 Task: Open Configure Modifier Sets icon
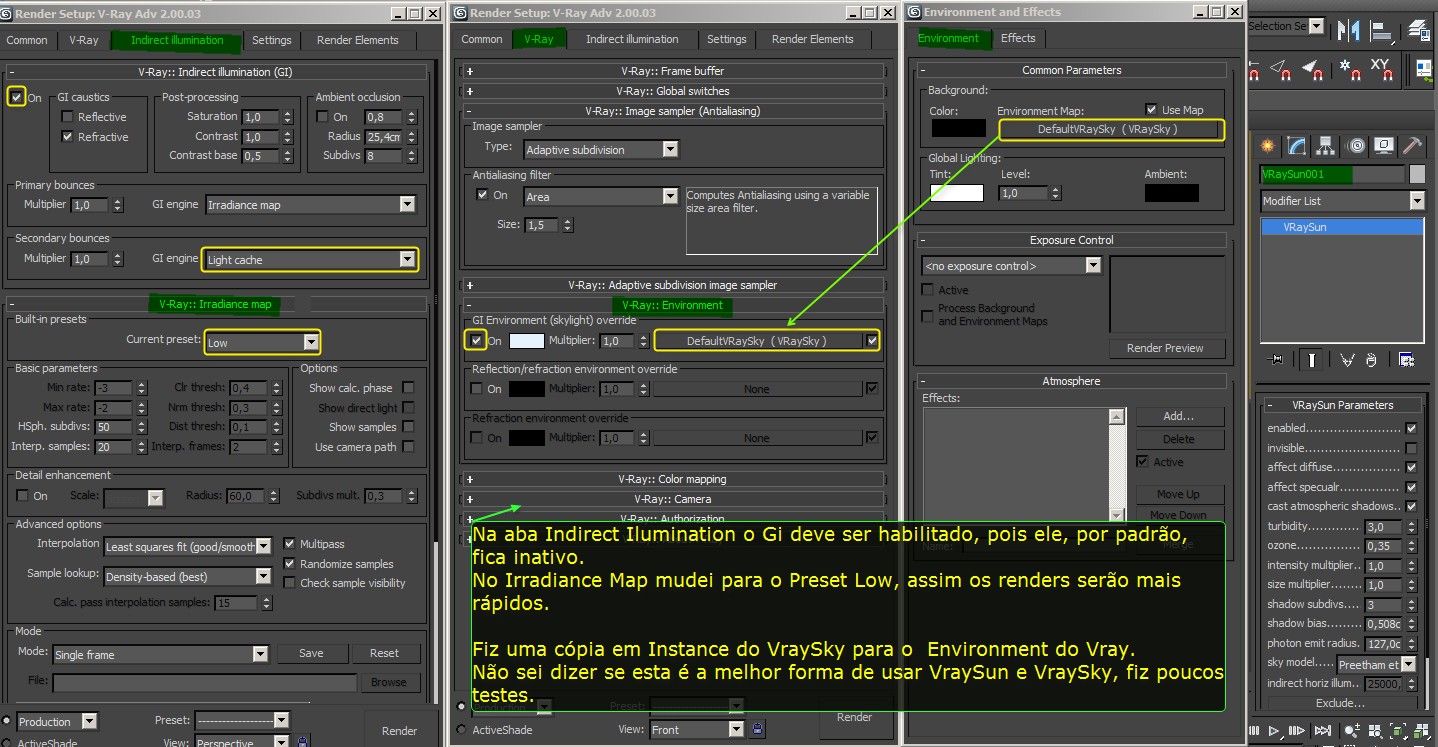pyautogui.click(x=1406, y=360)
